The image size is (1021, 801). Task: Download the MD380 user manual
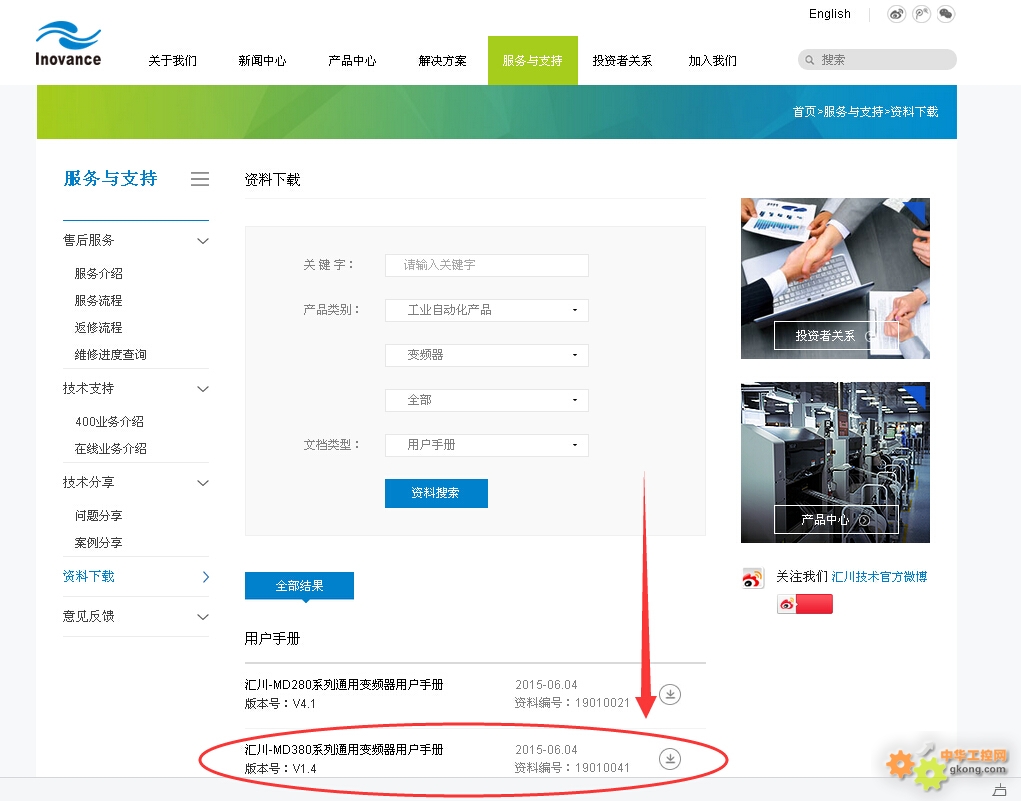click(670, 759)
